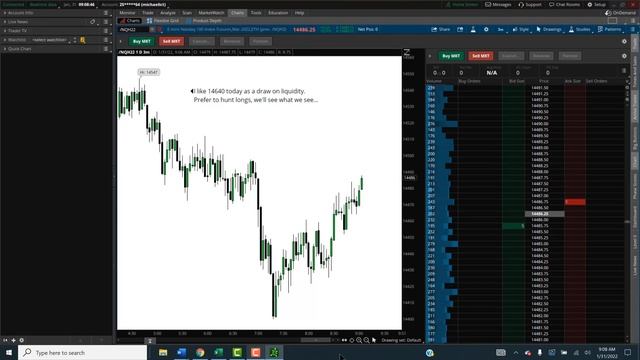
Task: Open the Windows notification center
Action: point(628,352)
